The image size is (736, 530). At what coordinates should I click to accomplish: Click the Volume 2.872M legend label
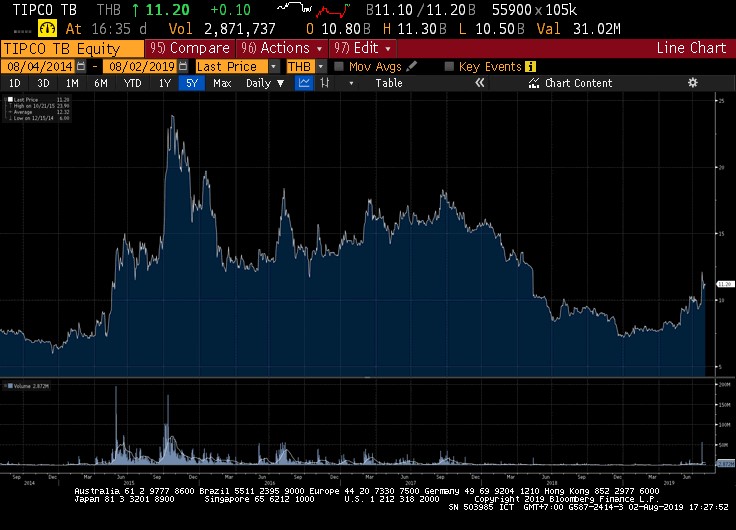pyautogui.click(x=31, y=386)
